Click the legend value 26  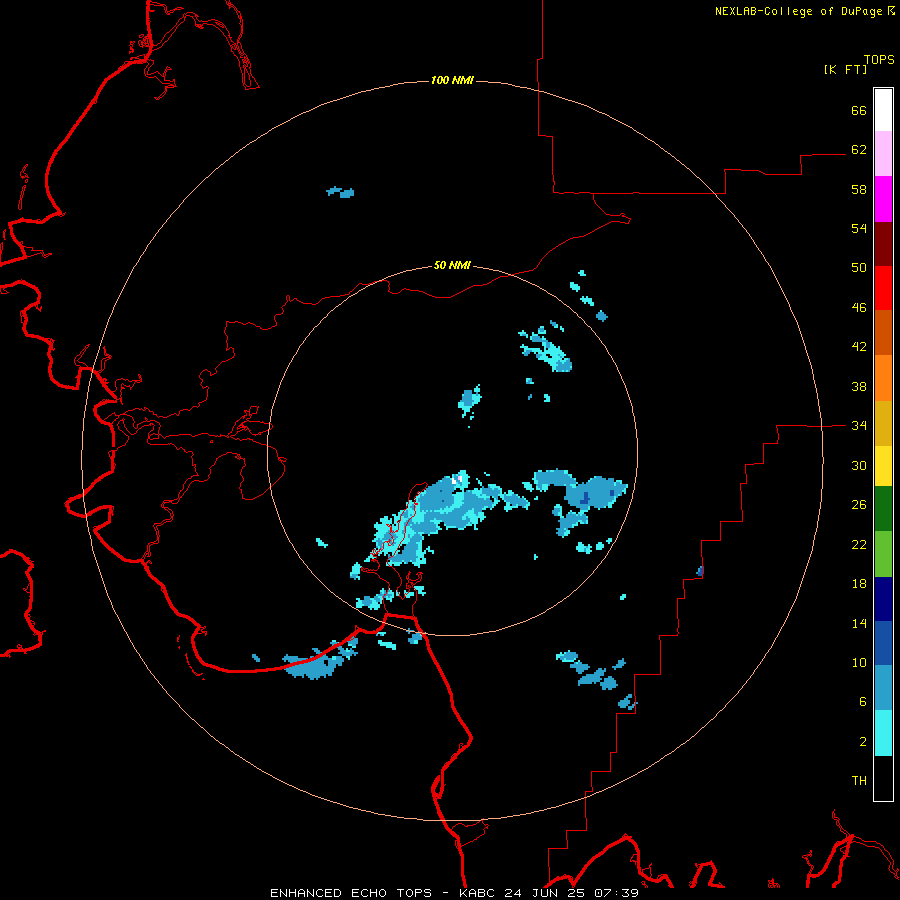pyautogui.click(x=859, y=505)
